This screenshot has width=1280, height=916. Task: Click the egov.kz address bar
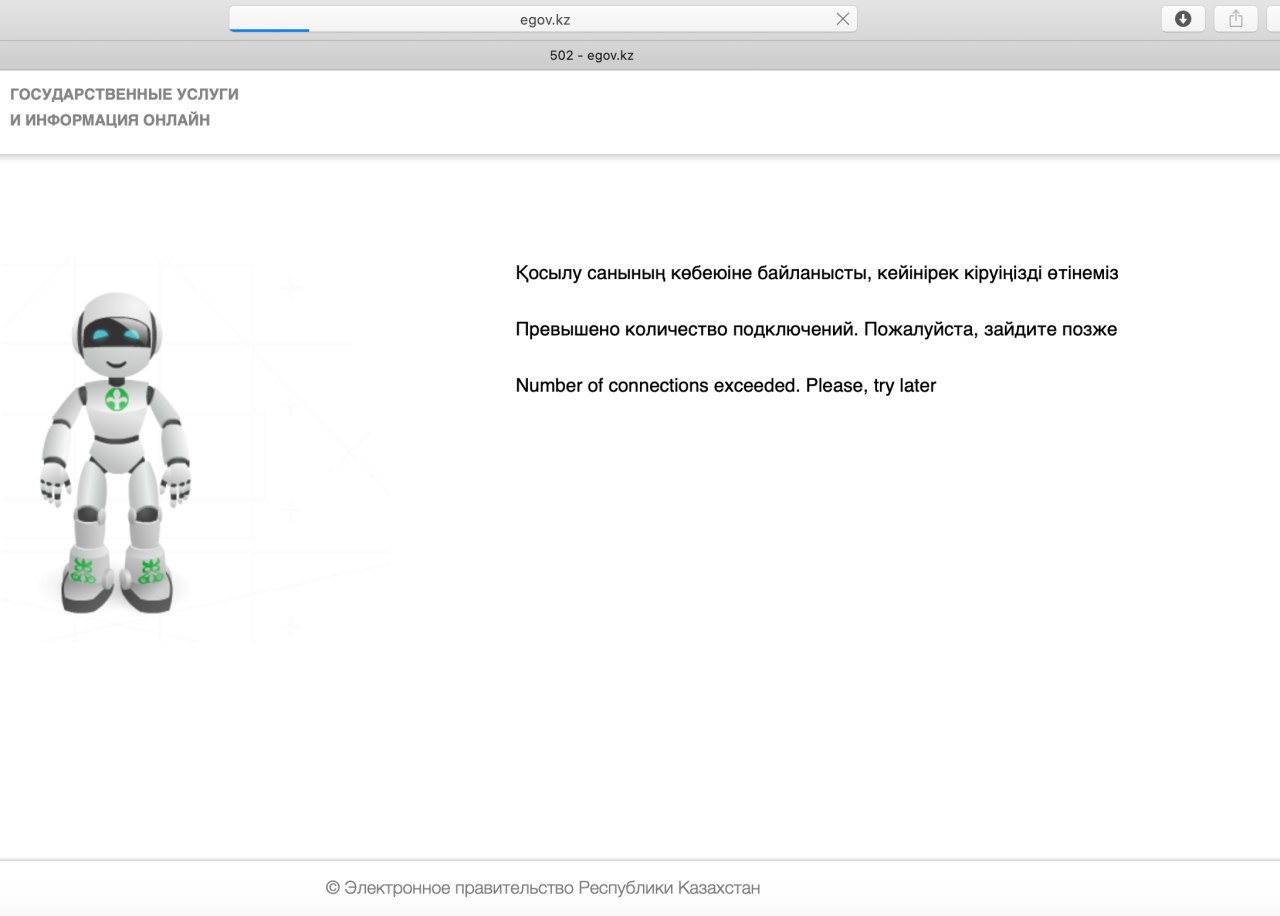(x=543, y=19)
